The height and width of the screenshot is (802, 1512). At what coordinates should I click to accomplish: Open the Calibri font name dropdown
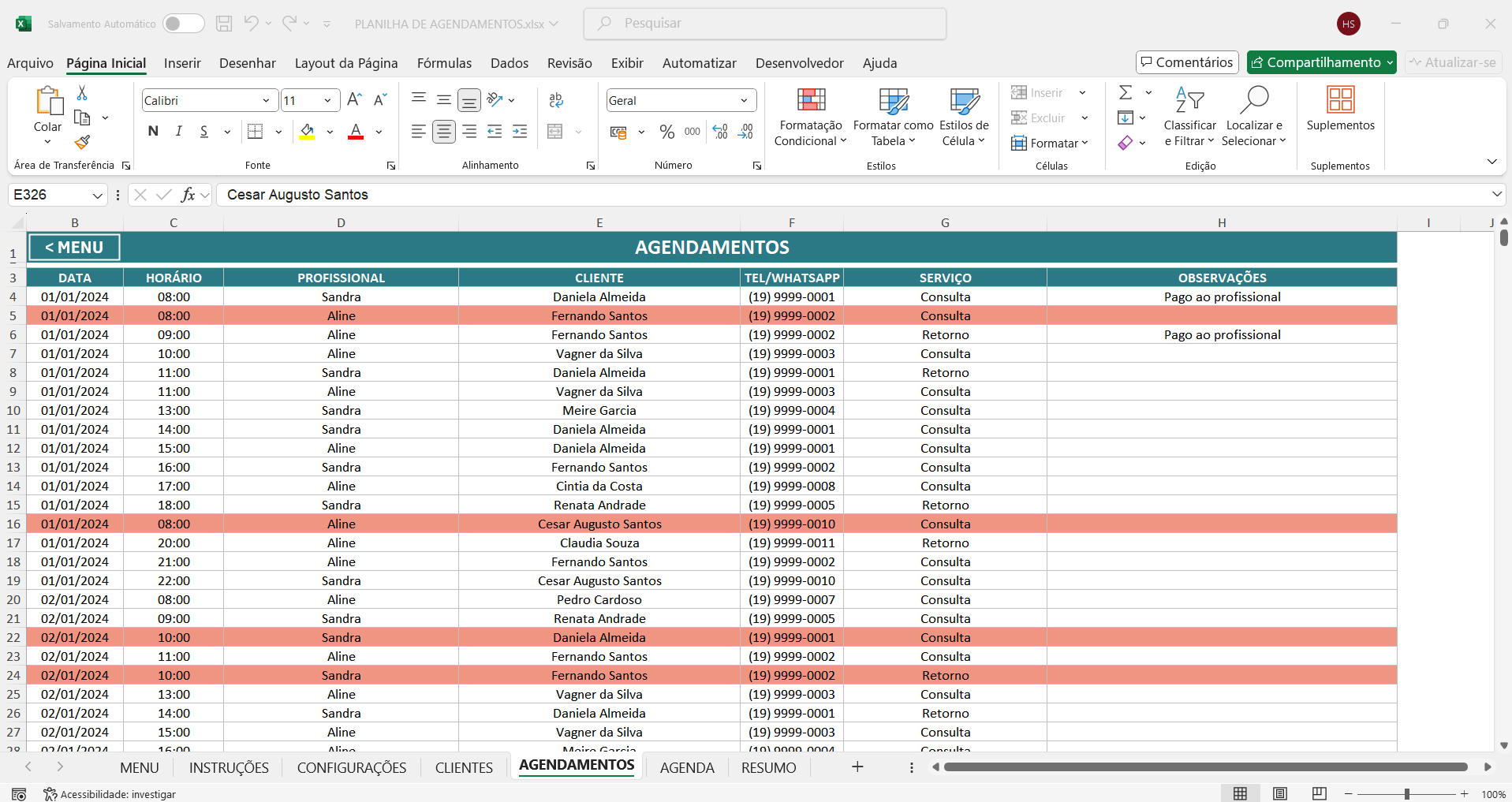266,100
